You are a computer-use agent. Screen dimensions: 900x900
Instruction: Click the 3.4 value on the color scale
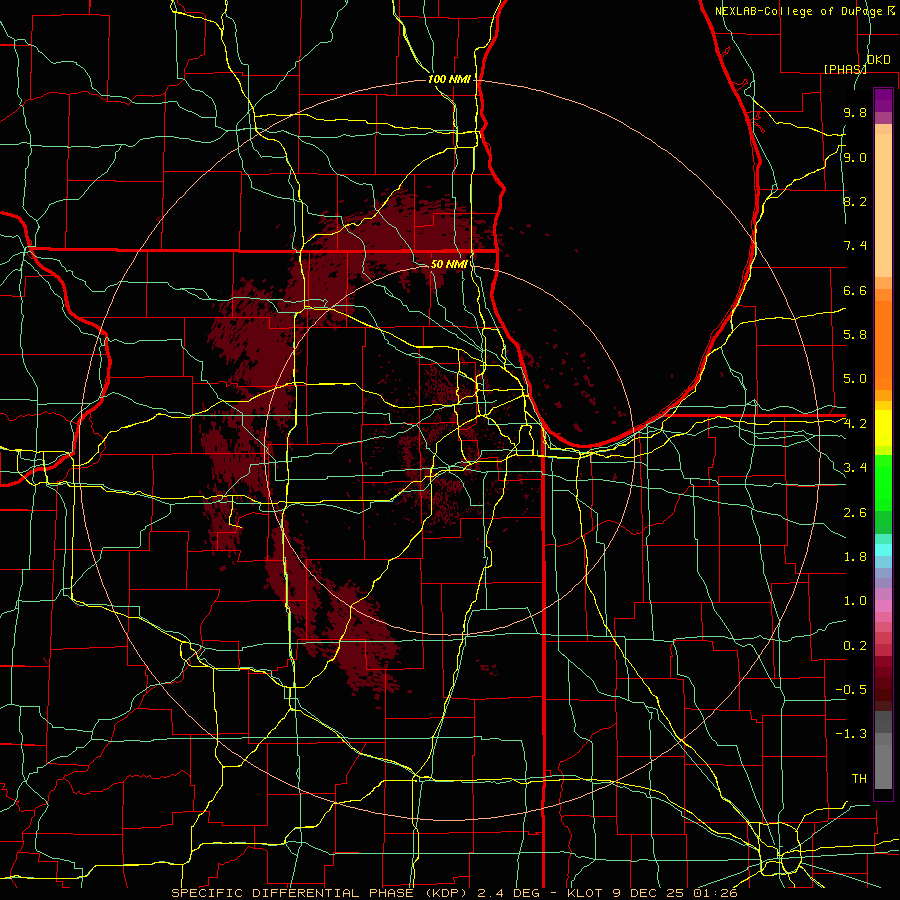tap(855, 468)
